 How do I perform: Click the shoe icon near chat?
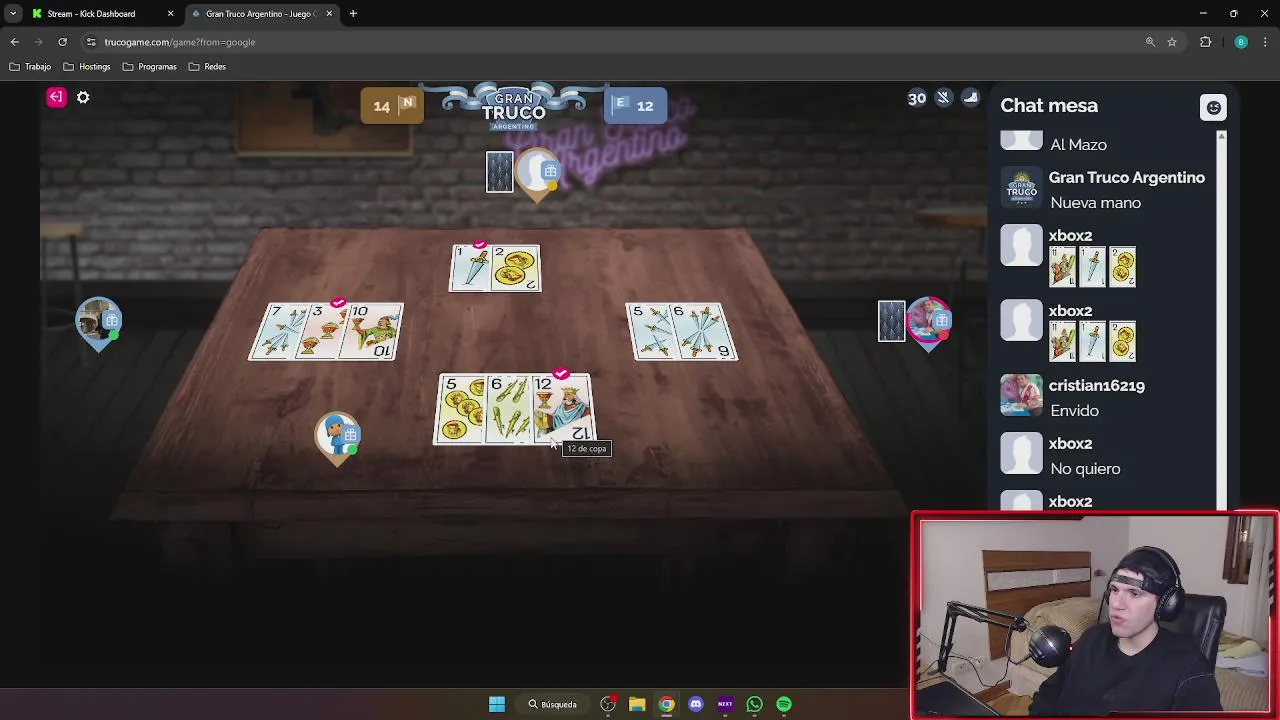[x=970, y=97]
